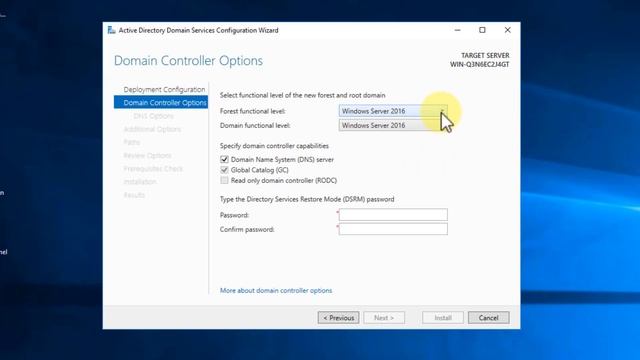Click the Next button
Viewport: 640px width, 360px height.
pos(384,318)
